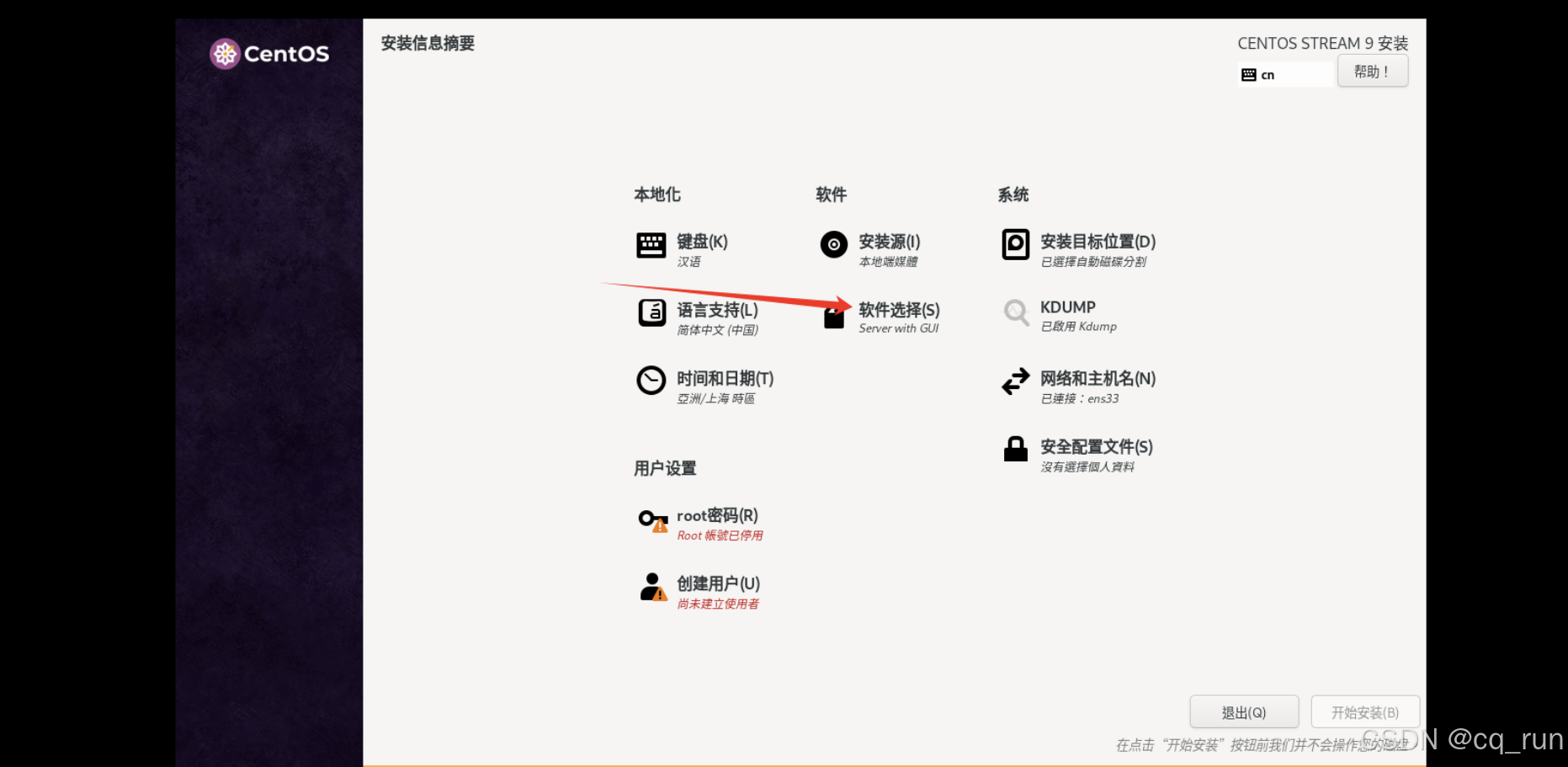Open the security profile lock icon
The height and width of the screenshot is (767, 1568).
point(1015,449)
